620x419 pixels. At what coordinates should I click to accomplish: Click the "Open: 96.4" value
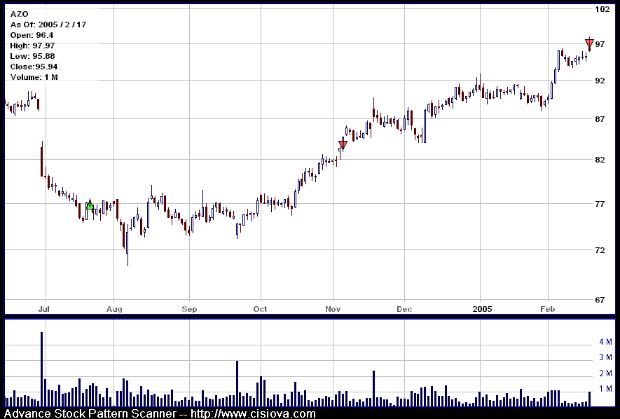click(32, 35)
